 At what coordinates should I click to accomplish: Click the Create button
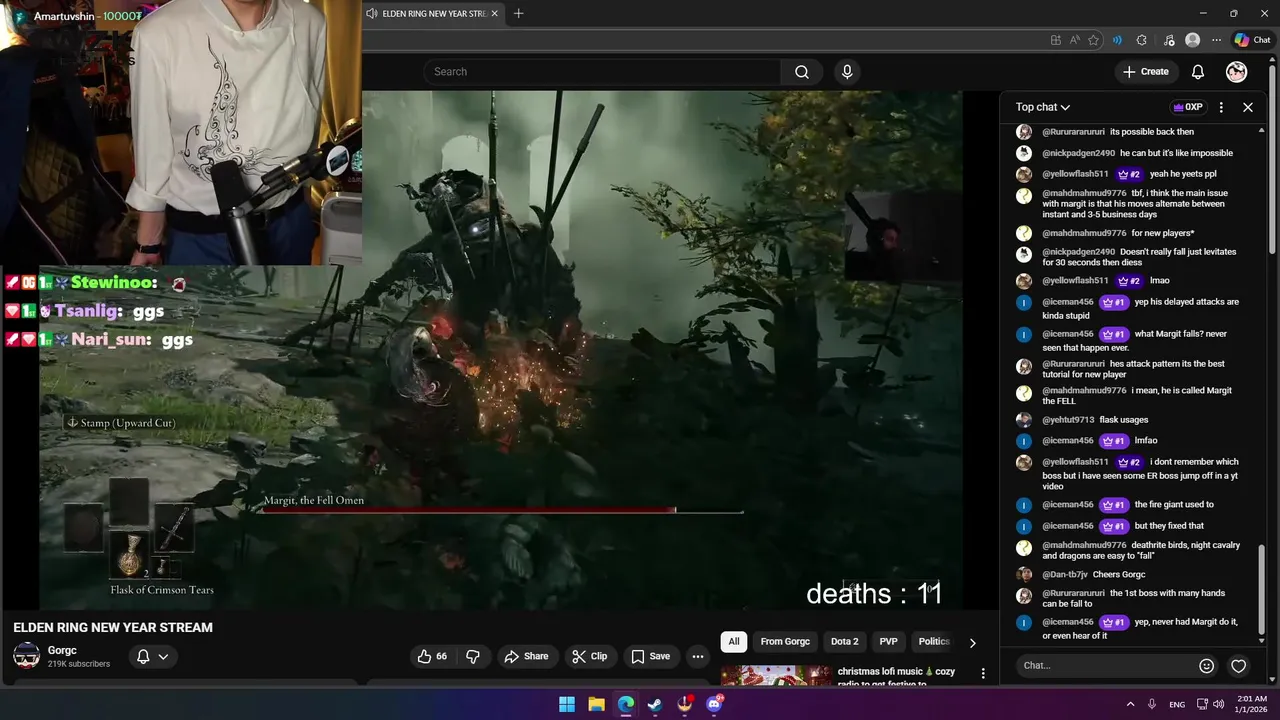[x=1145, y=72]
